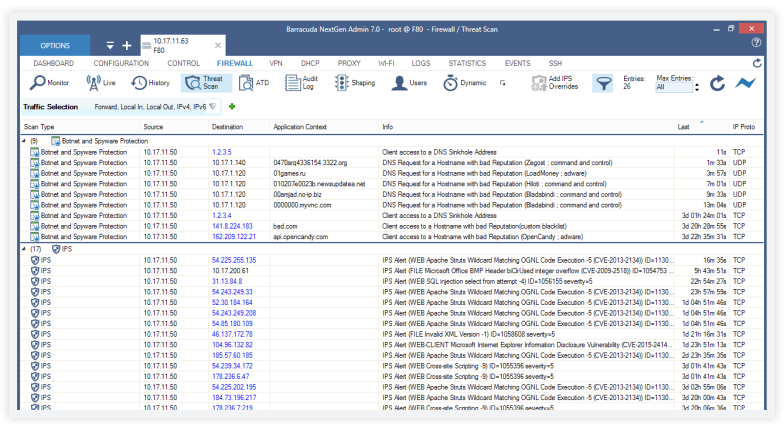The height and width of the screenshot is (424, 784).
Task: Toggle the filter funnel icon
Action: (603, 83)
